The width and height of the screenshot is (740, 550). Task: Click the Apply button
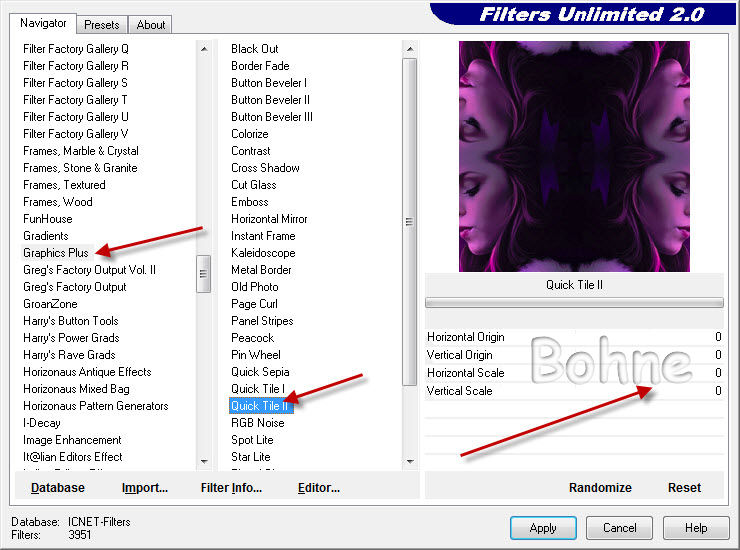point(543,527)
